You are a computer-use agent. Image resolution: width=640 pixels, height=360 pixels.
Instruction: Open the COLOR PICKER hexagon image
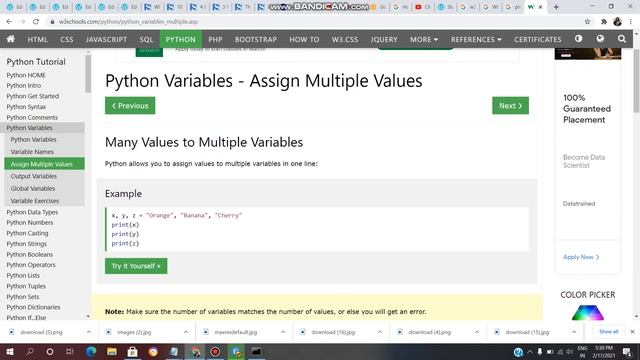[587, 312]
